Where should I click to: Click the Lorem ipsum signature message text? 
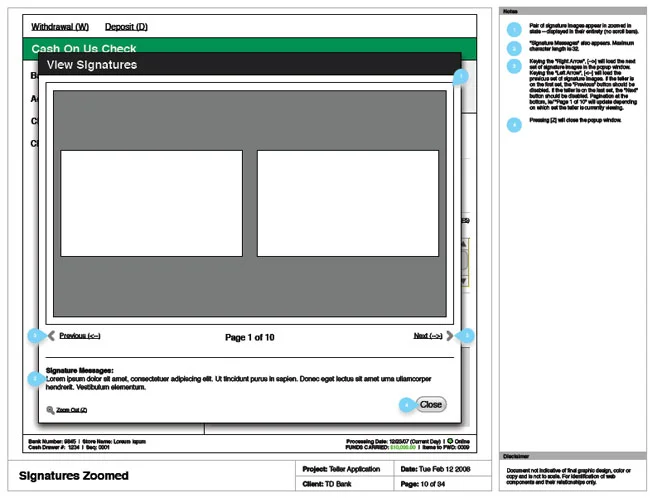239,383
